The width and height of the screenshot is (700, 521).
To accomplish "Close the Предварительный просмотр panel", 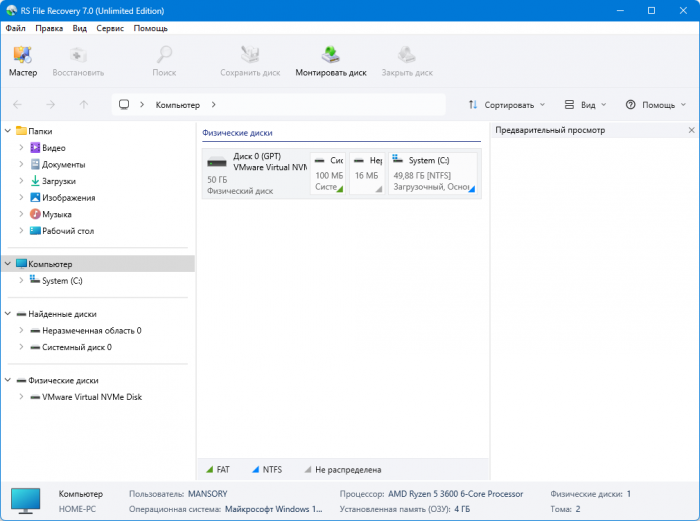I will [x=691, y=131].
